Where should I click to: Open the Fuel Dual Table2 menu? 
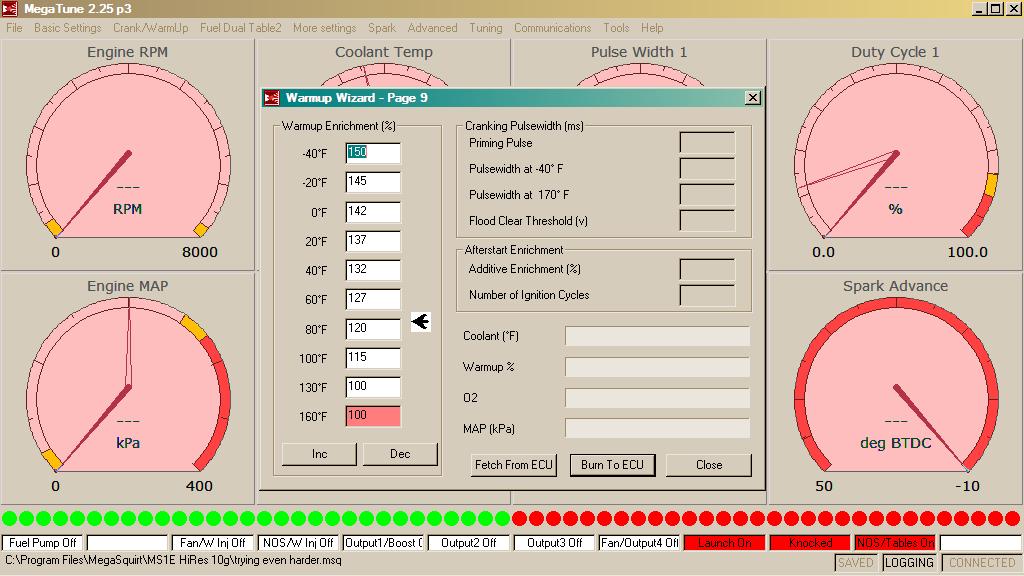tap(240, 28)
